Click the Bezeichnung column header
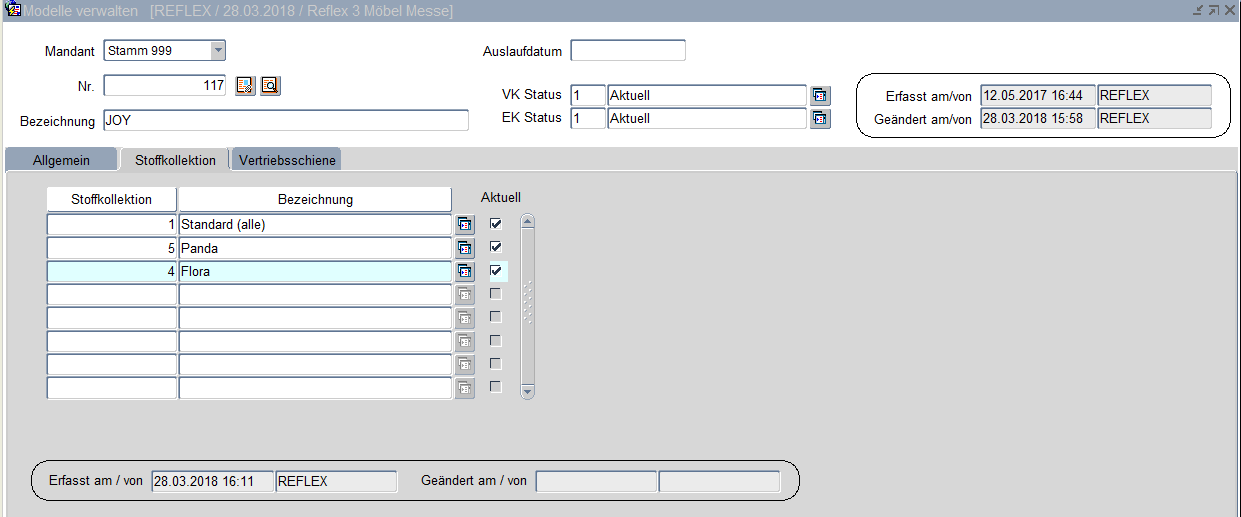 [315, 199]
